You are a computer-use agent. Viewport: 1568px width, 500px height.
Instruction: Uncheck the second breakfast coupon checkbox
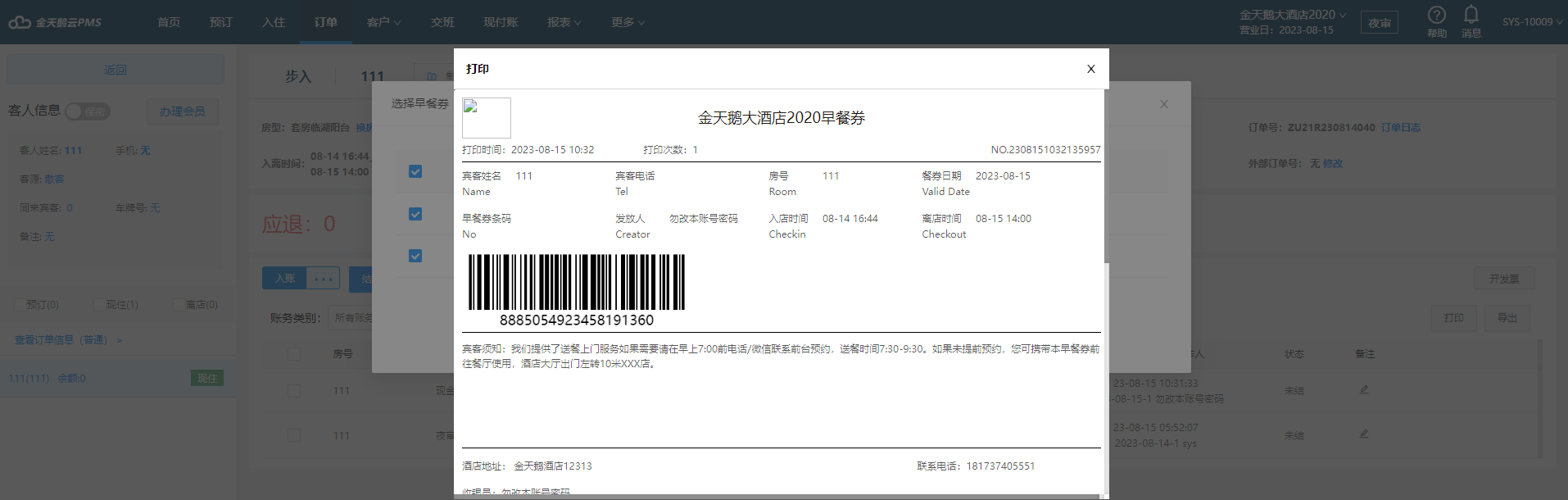tap(415, 214)
